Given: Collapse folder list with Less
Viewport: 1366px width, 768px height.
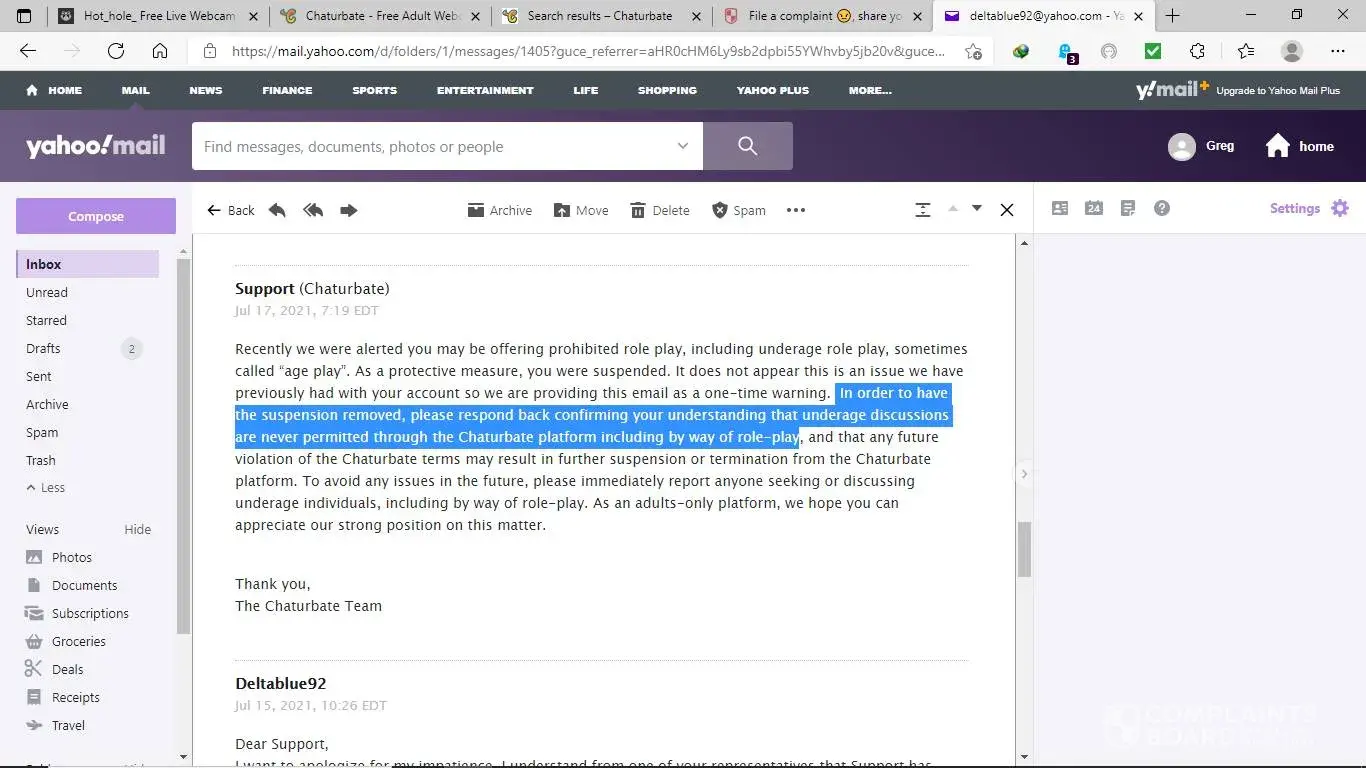Looking at the screenshot, I should coord(46,488).
